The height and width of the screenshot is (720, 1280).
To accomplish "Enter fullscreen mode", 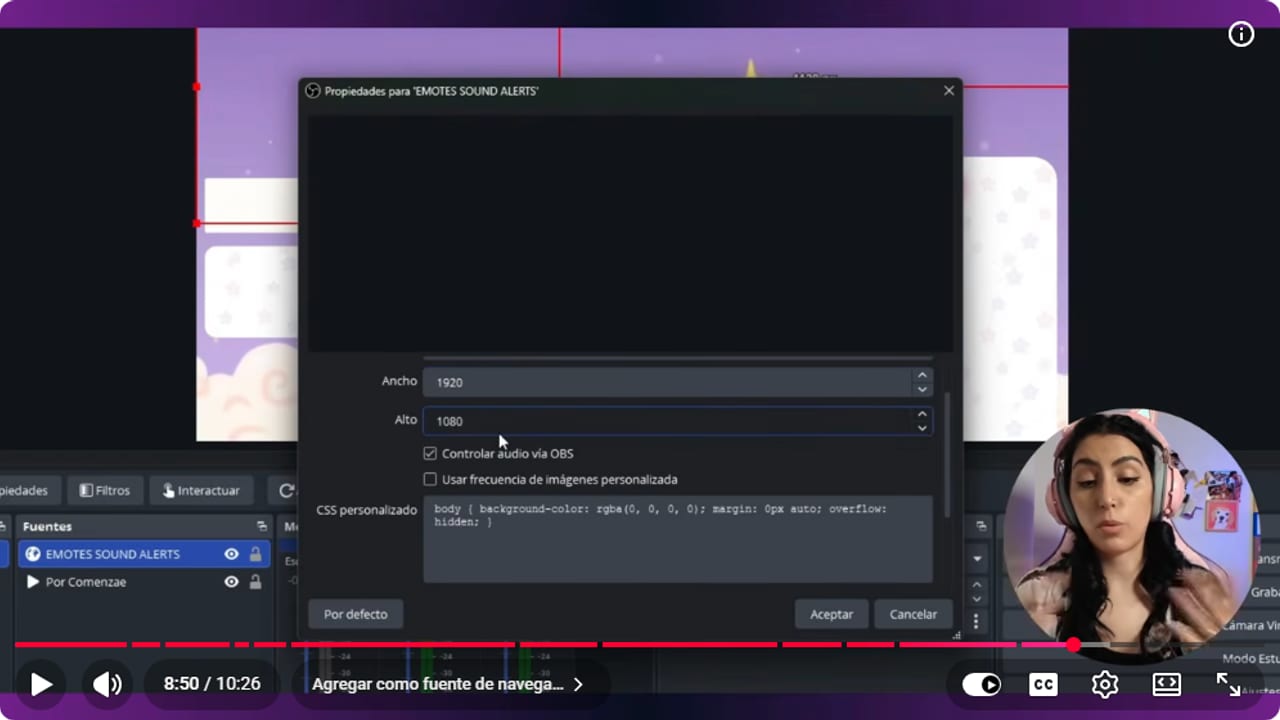I will click(x=1228, y=684).
